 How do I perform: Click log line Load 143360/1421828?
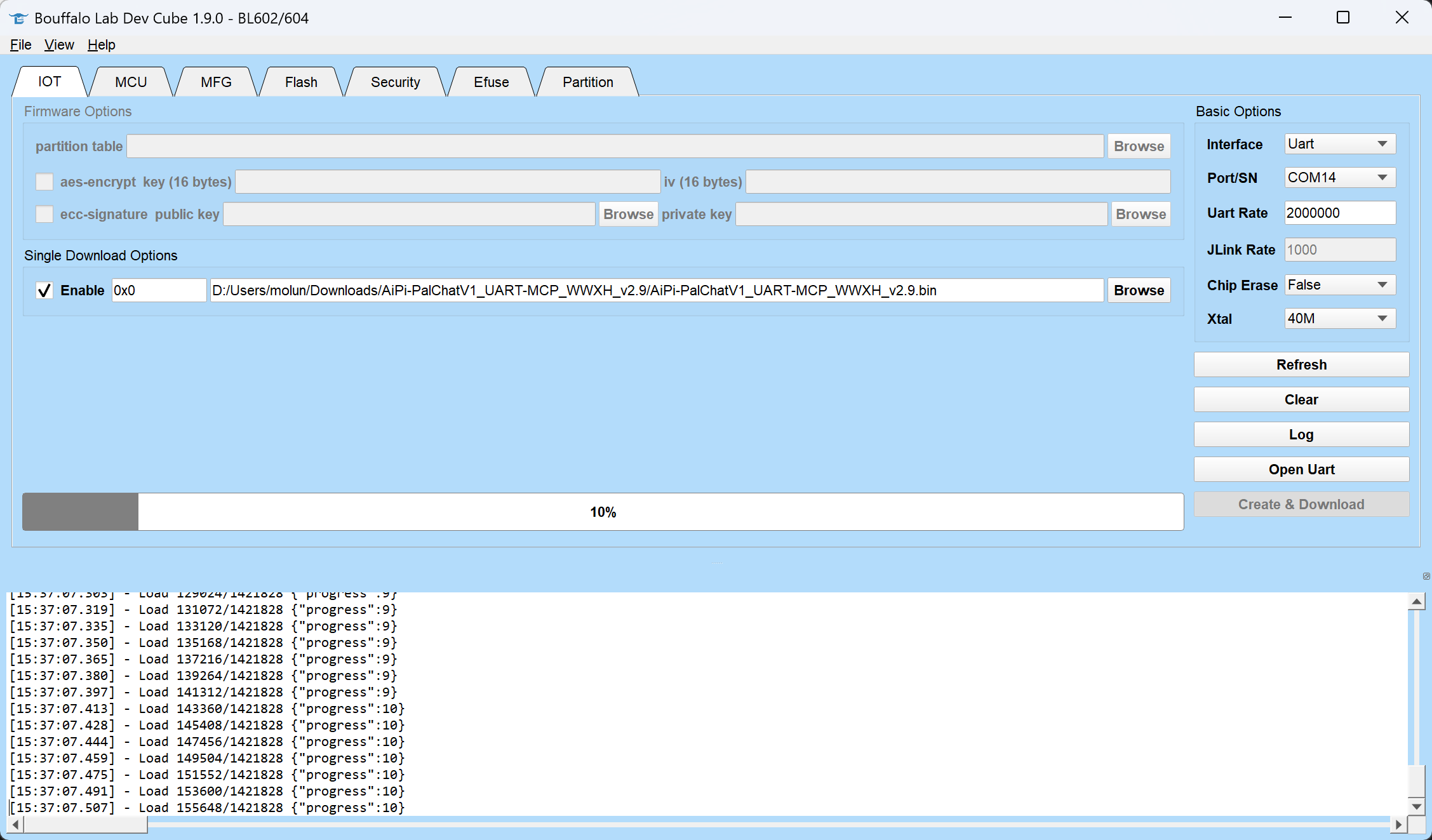pyautogui.click(x=207, y=709)
